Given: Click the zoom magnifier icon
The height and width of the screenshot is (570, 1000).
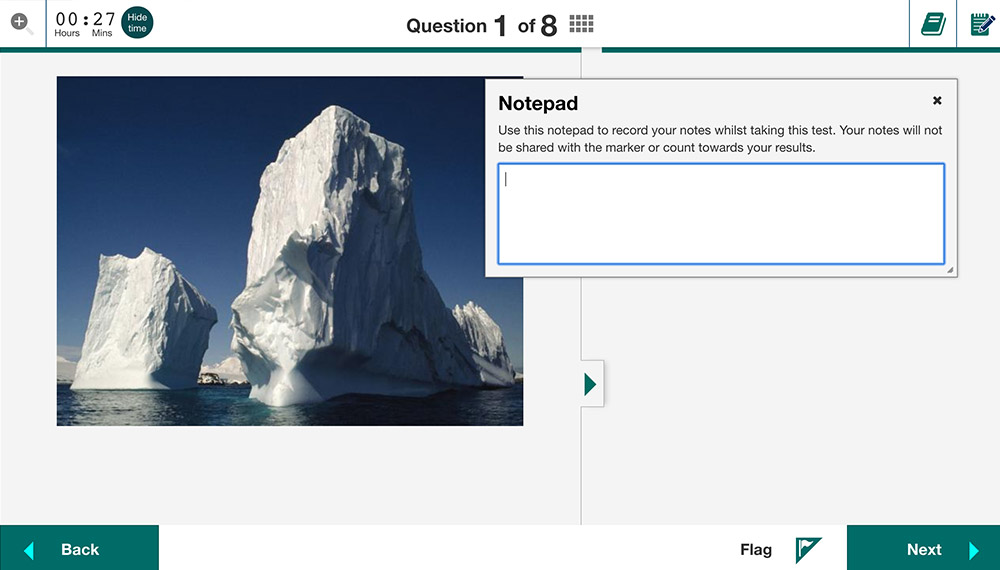Looking at the screenshot, I should point(21,24).
